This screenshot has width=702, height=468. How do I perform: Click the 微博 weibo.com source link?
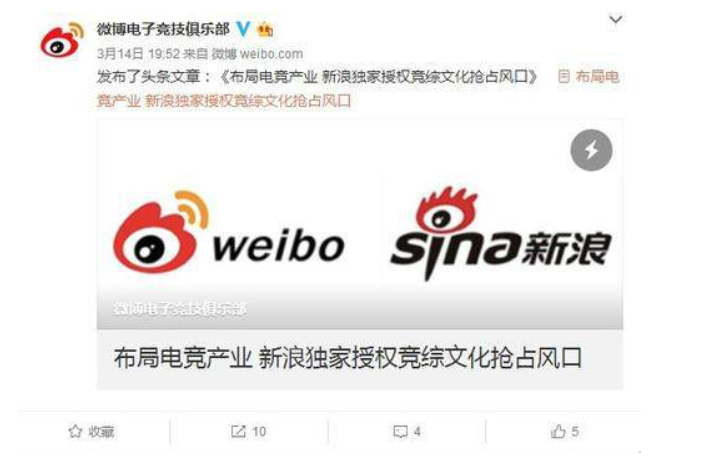[x=257, y=54]
